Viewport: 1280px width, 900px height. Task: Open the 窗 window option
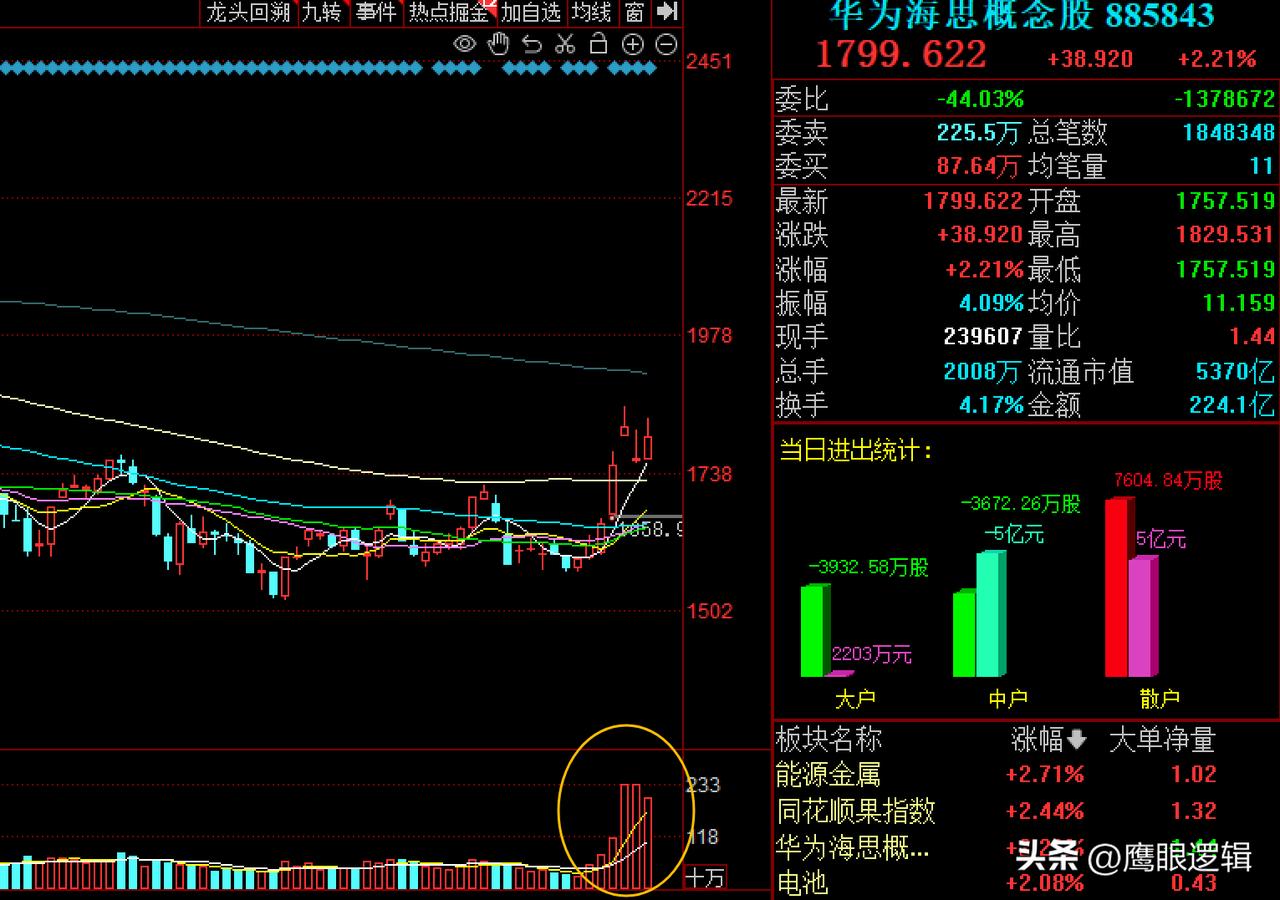click(x=634, y=12)
